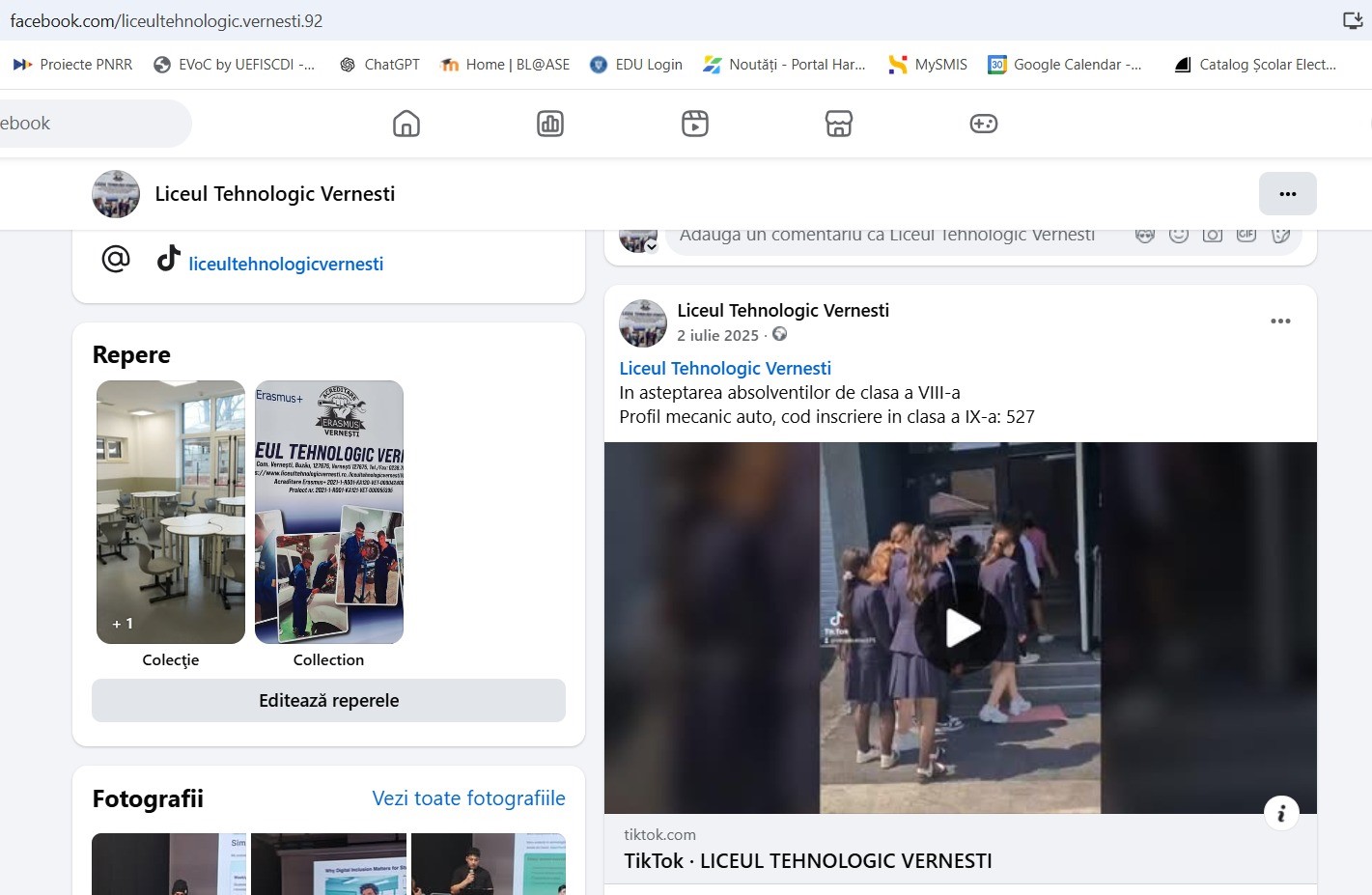Open the Professional dashboard chart icon
This screenshot has height=895, width=1372.
pyautogui.click(x=550, y=124)
